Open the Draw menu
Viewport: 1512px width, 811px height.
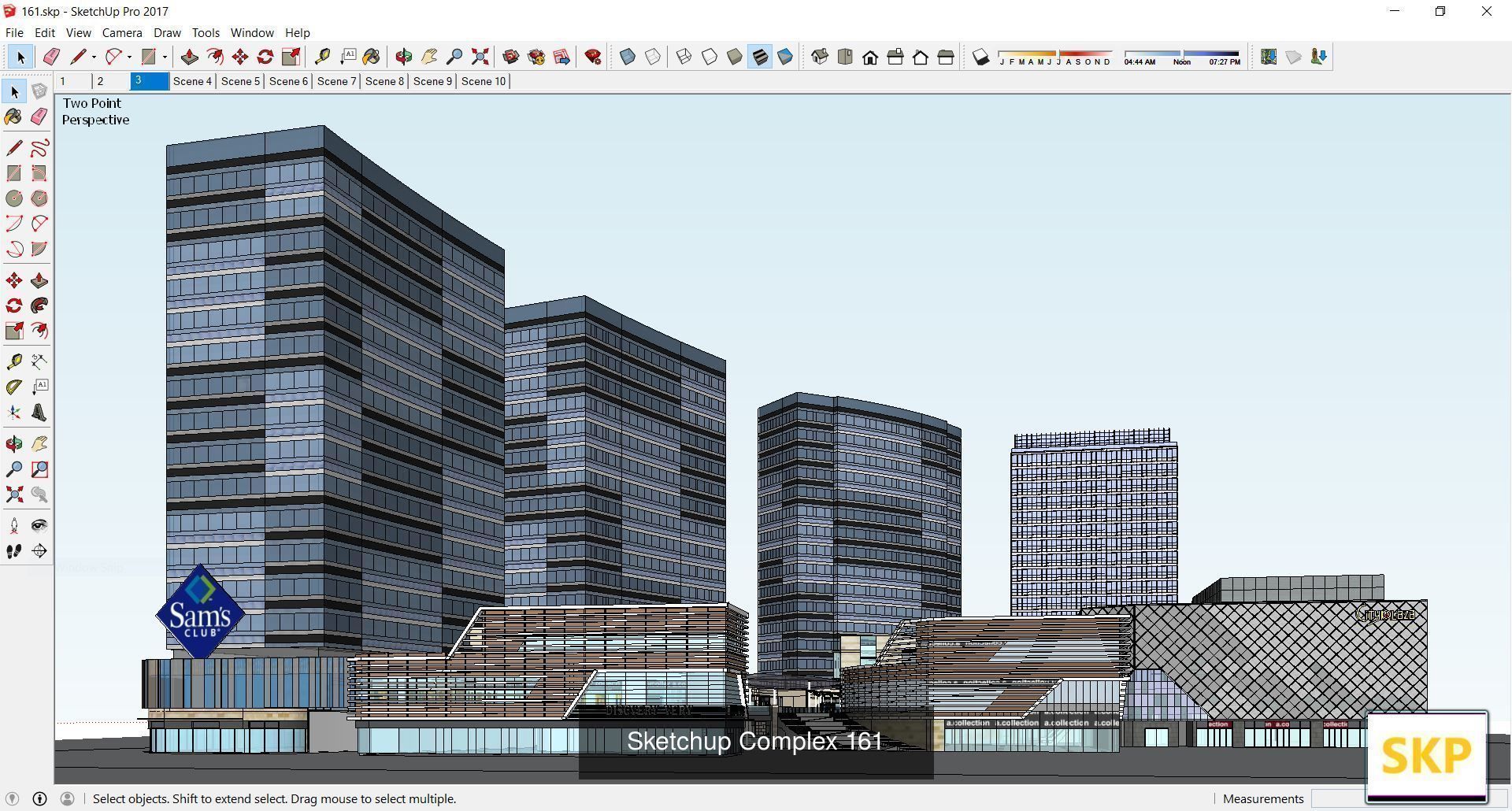click(x=167, y=33)
